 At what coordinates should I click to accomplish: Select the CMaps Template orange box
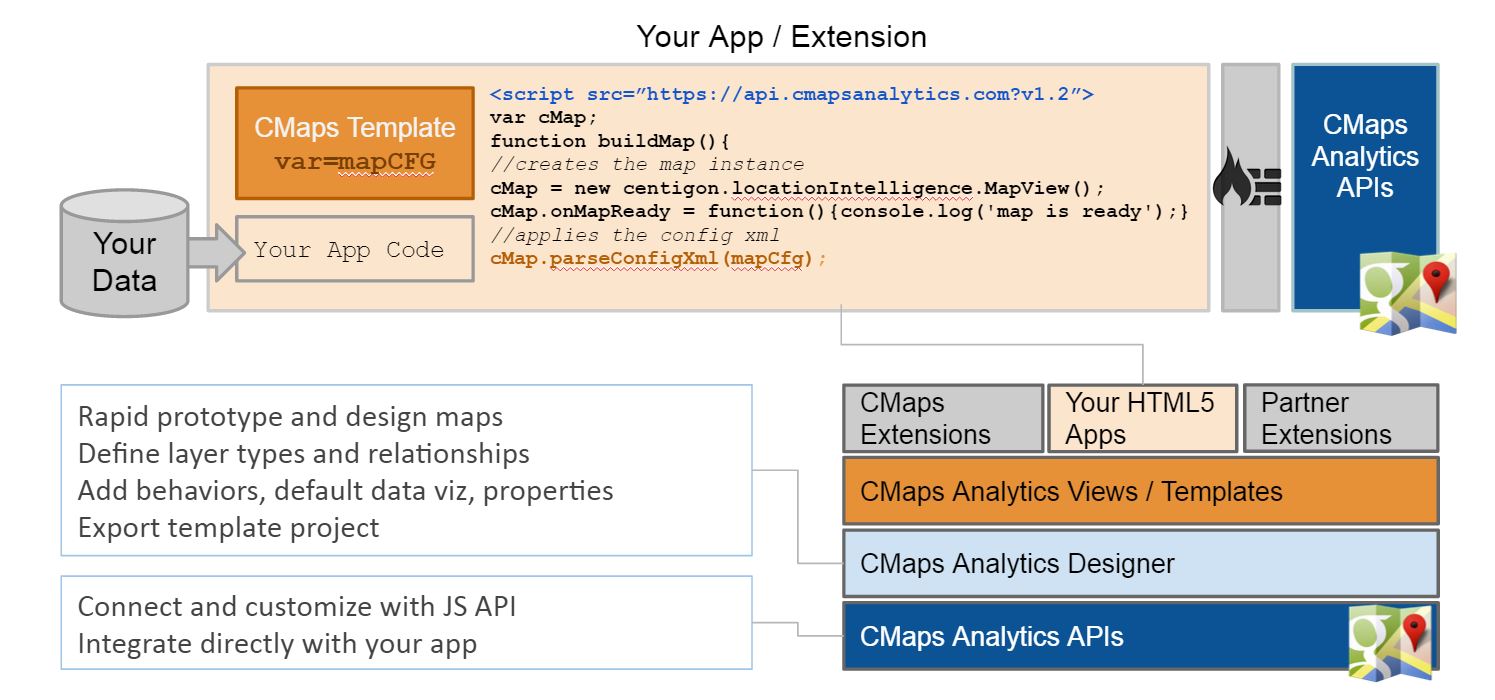pyautogui.click(x=355, y=143)
